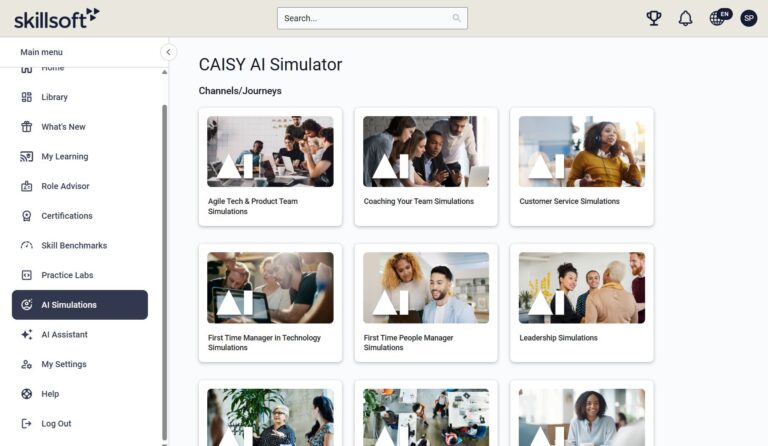Click the AI Simulations icon
This screenshot has height=446, width=768.
(26, 305)
